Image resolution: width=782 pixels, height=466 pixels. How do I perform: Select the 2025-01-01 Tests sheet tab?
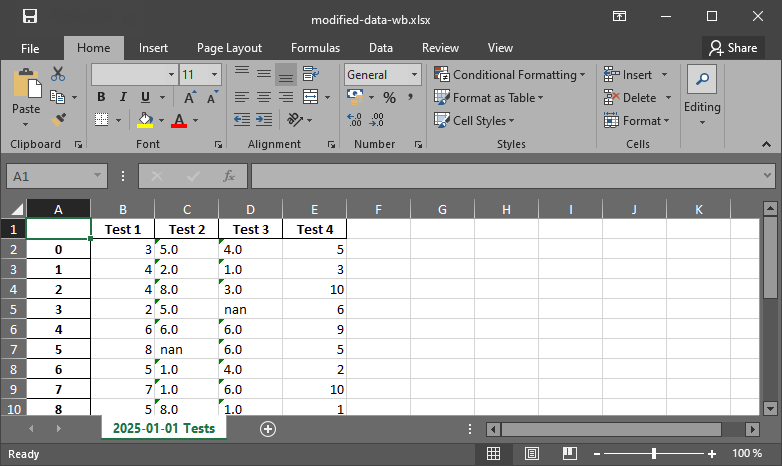(x=164, y=428)
